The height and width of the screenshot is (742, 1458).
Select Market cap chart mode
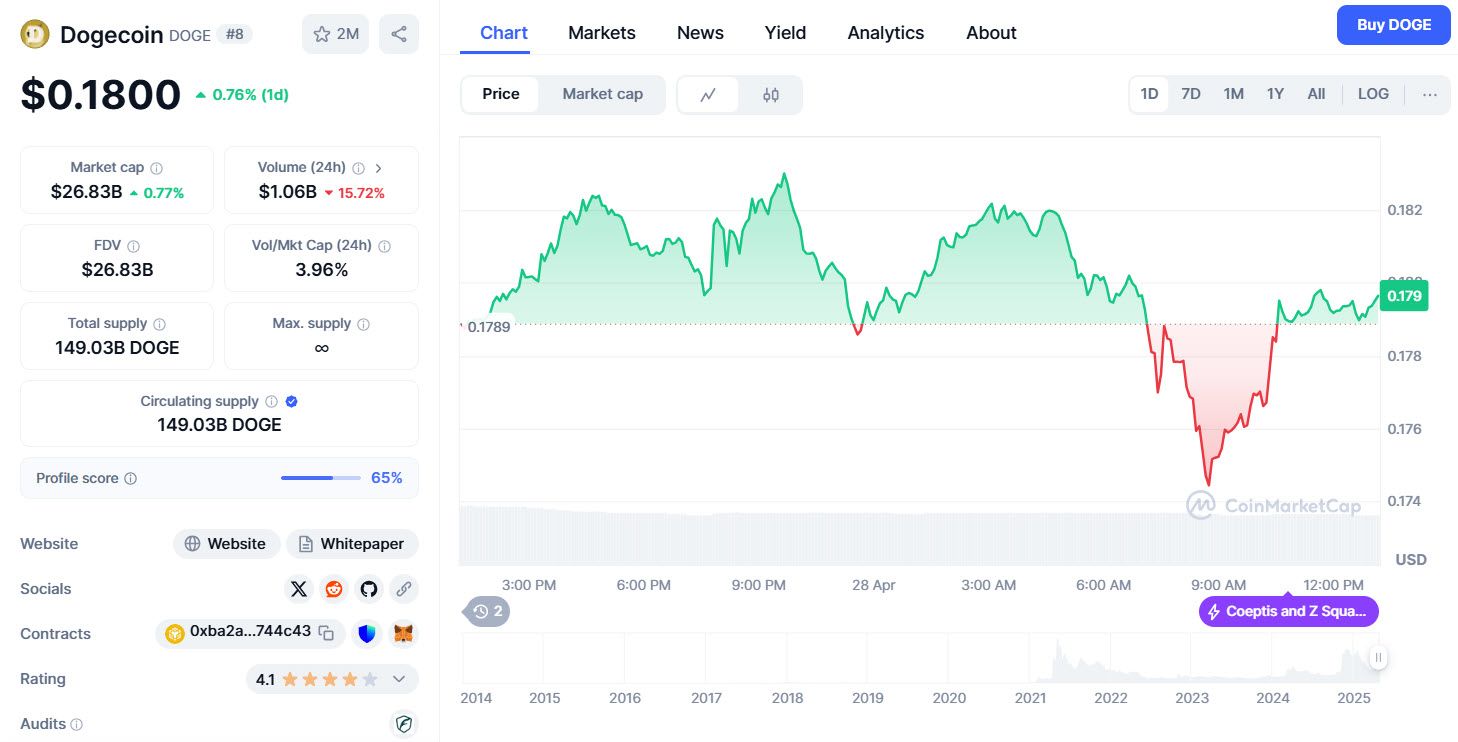coord(602,94)
